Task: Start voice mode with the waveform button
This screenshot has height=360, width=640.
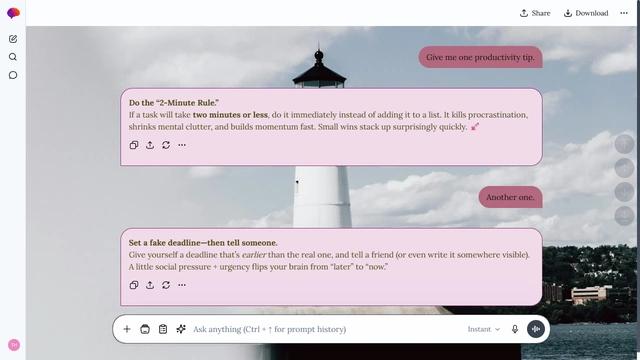Action: coord(536,329)
